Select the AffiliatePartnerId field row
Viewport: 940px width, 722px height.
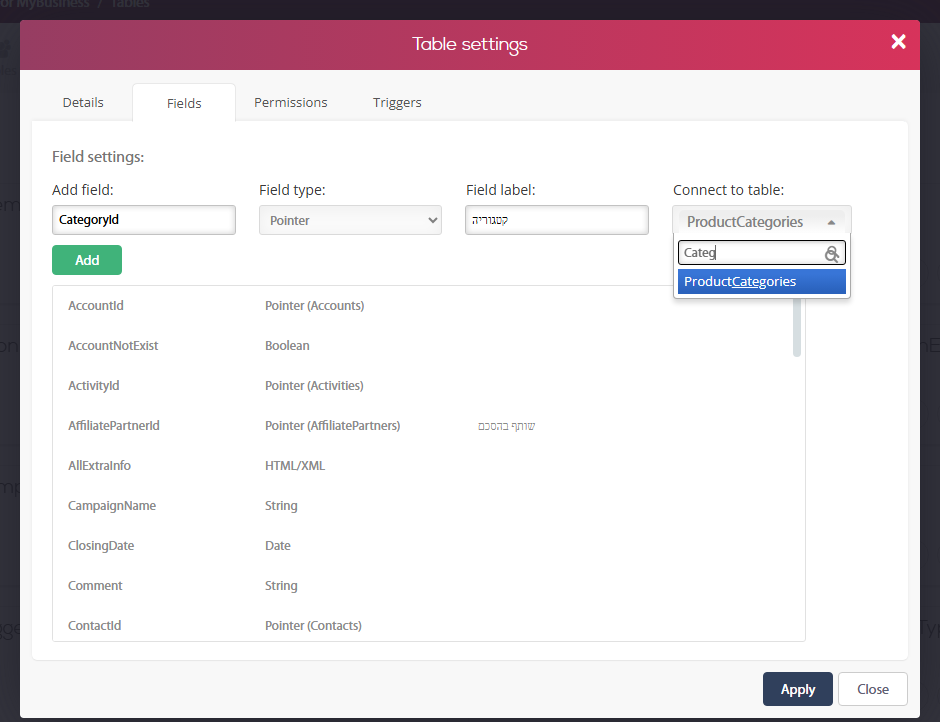pos(422,426)
